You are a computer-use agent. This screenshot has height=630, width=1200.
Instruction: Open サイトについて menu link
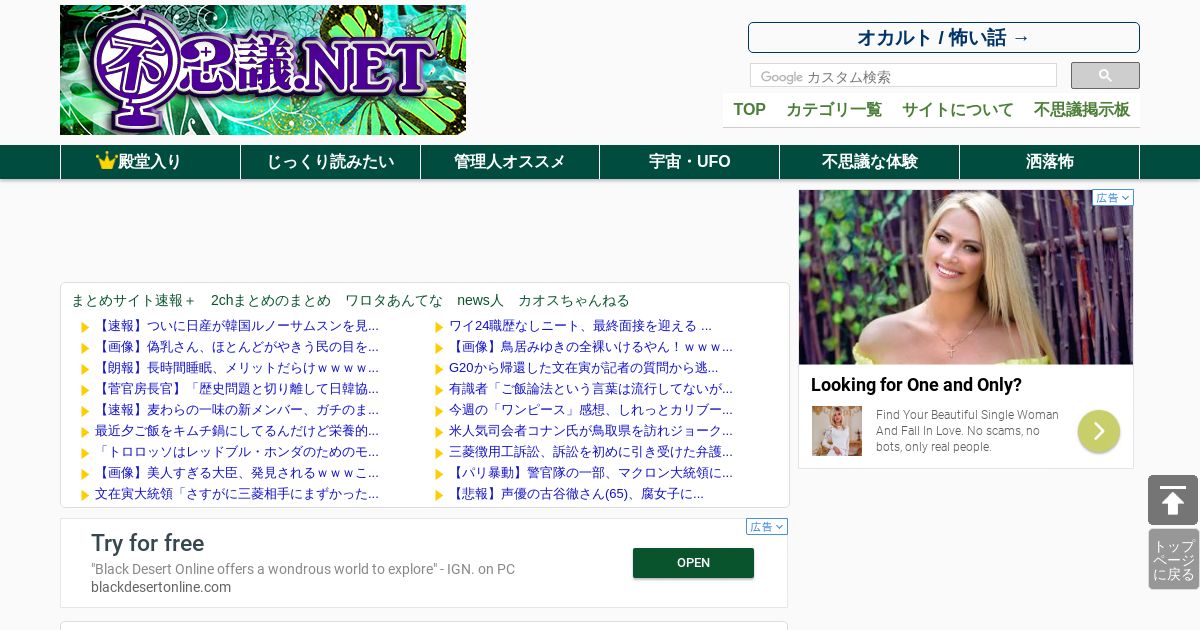click(958, 110)
